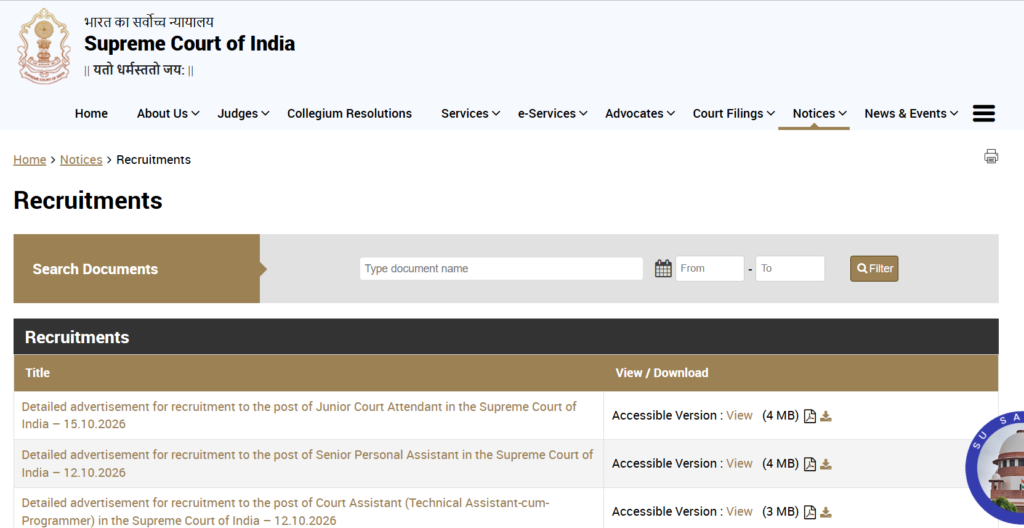
Task: Download the Court Assistant Technical Assistant advertisement
Action: coord(826,512)
